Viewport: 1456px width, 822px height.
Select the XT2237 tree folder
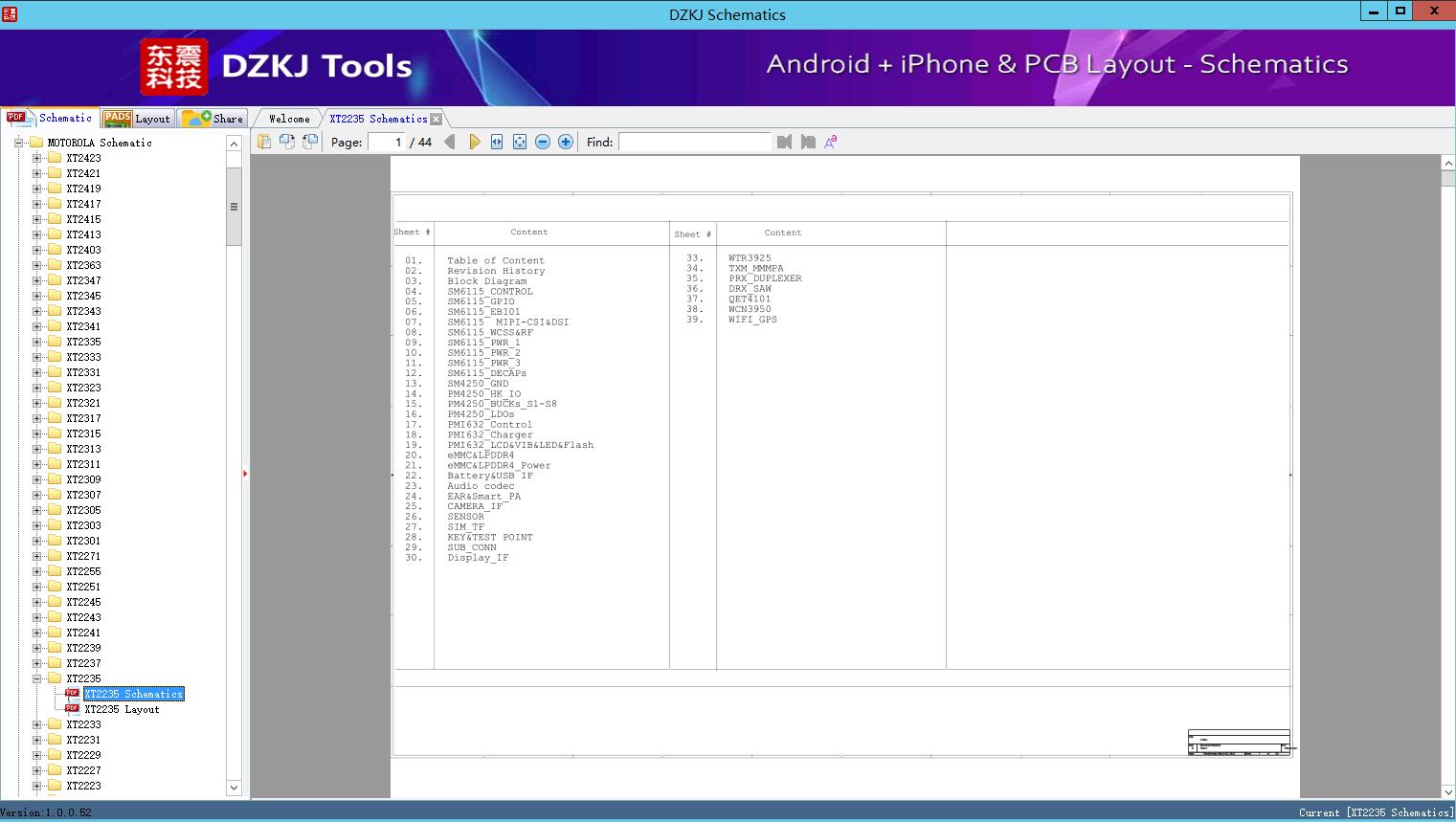coord(83,663)
